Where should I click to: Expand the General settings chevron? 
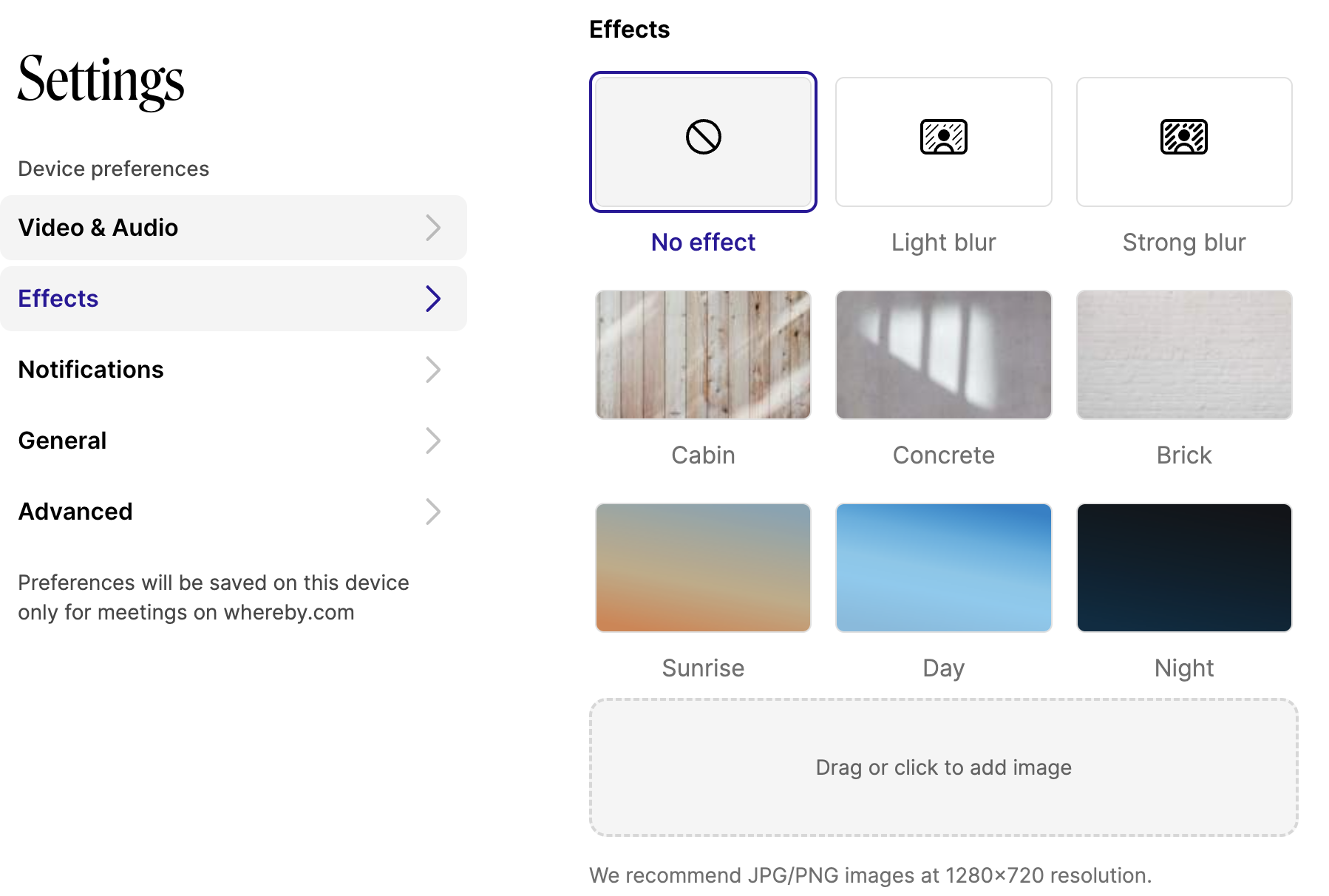(433, 441)
